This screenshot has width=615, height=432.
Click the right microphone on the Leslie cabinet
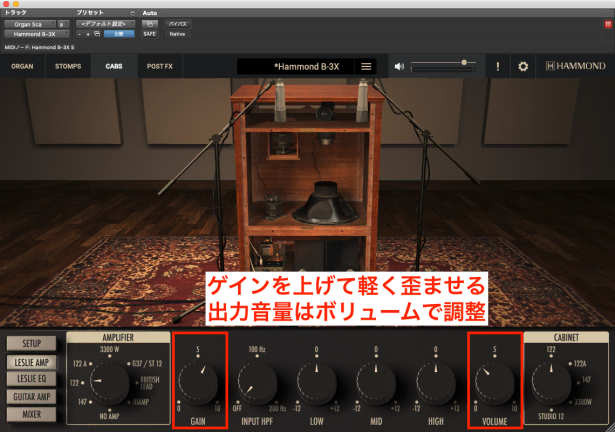[362, 100]
